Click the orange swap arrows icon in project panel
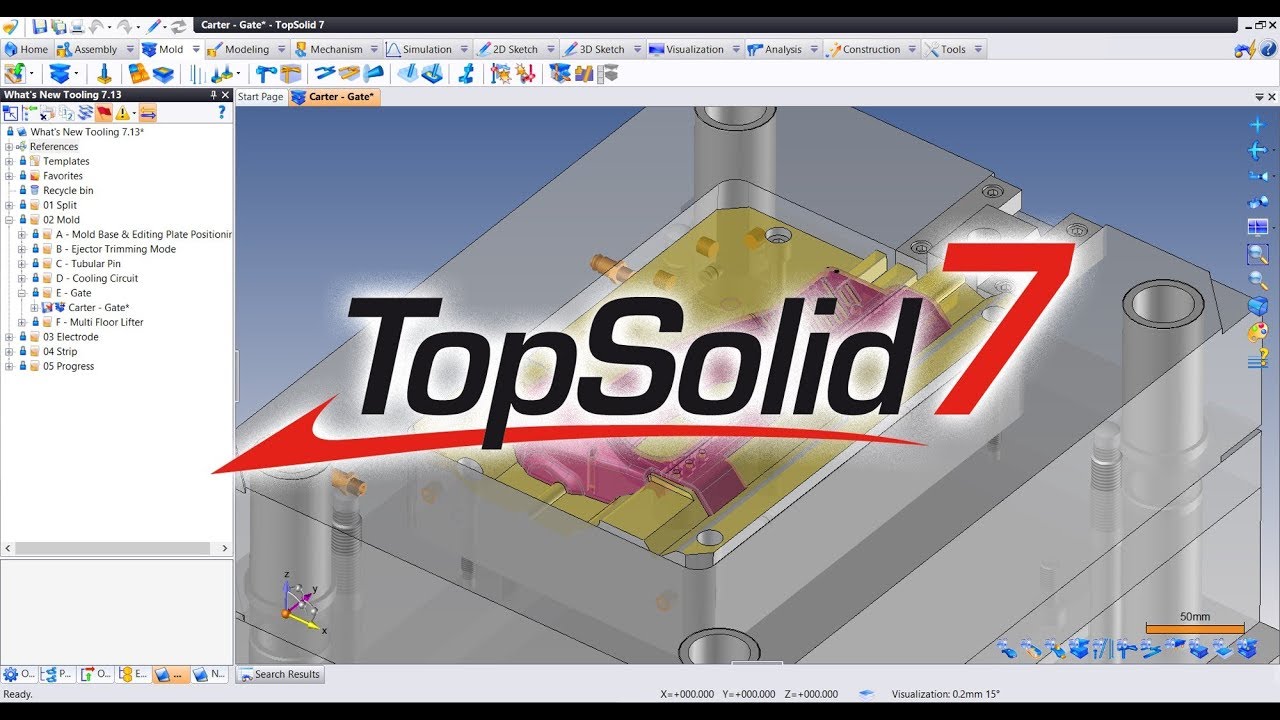The height and width of the screenshot is (720, 1280). 147,113
